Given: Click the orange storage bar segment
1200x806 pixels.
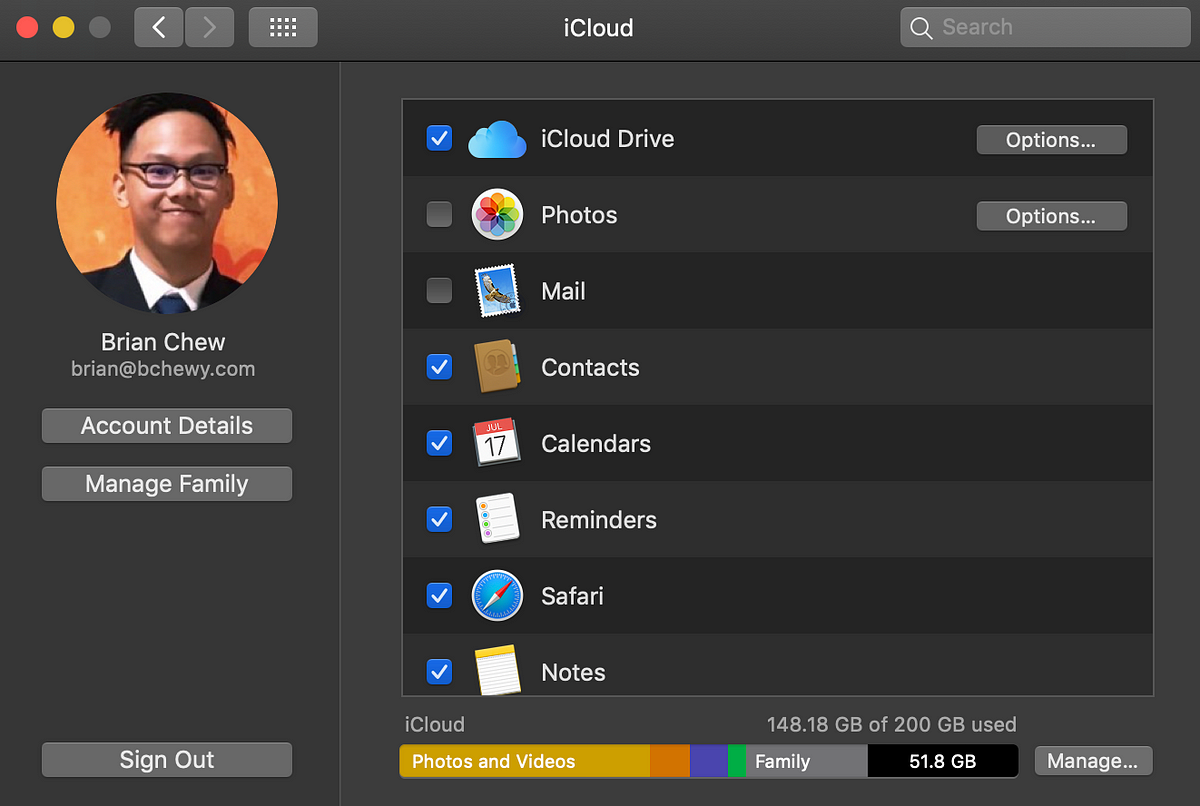Looking at the screenshot, I should click(670, 761).
